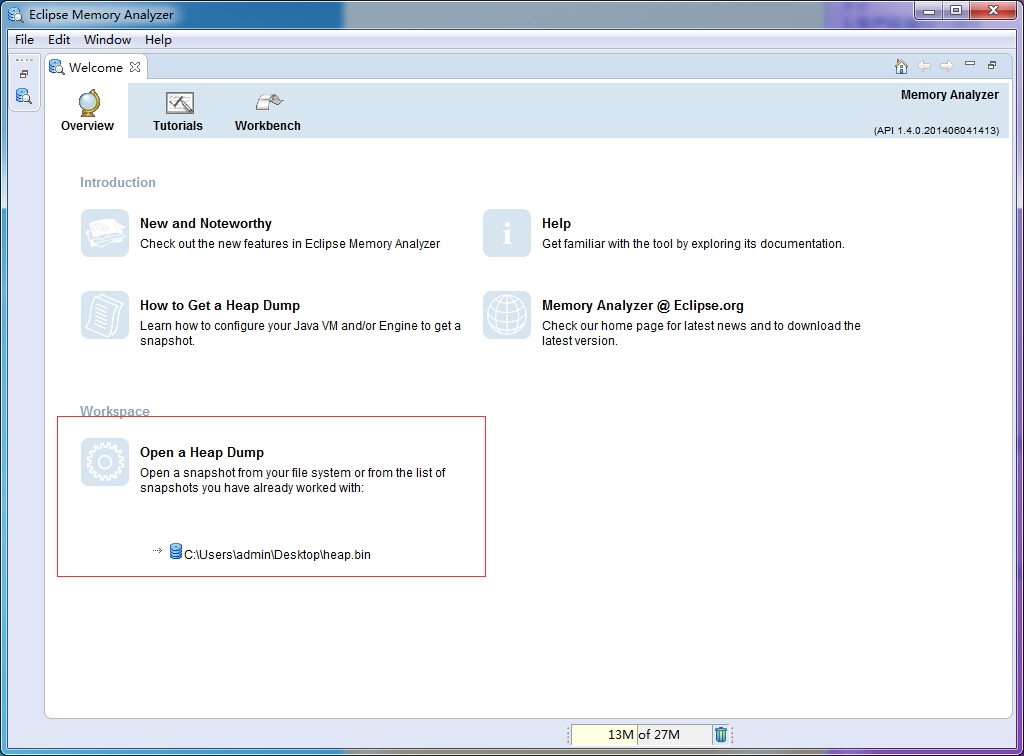Click the API 1.4.0.201406041413 version text

[936, 131]
